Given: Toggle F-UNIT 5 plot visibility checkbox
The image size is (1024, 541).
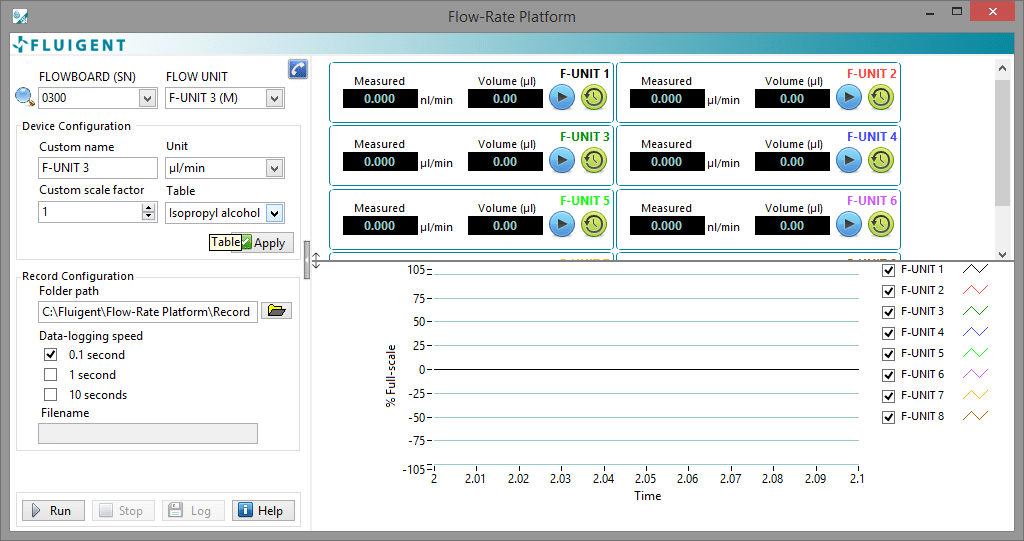Looking at the screenshot, I should [888, 353].
